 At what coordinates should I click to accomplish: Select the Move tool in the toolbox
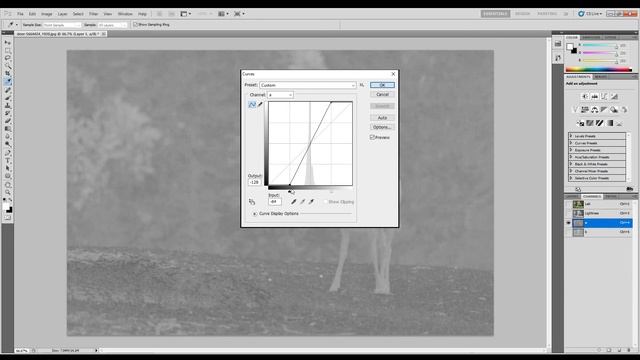pyautogui.click(x=8, y=42)
